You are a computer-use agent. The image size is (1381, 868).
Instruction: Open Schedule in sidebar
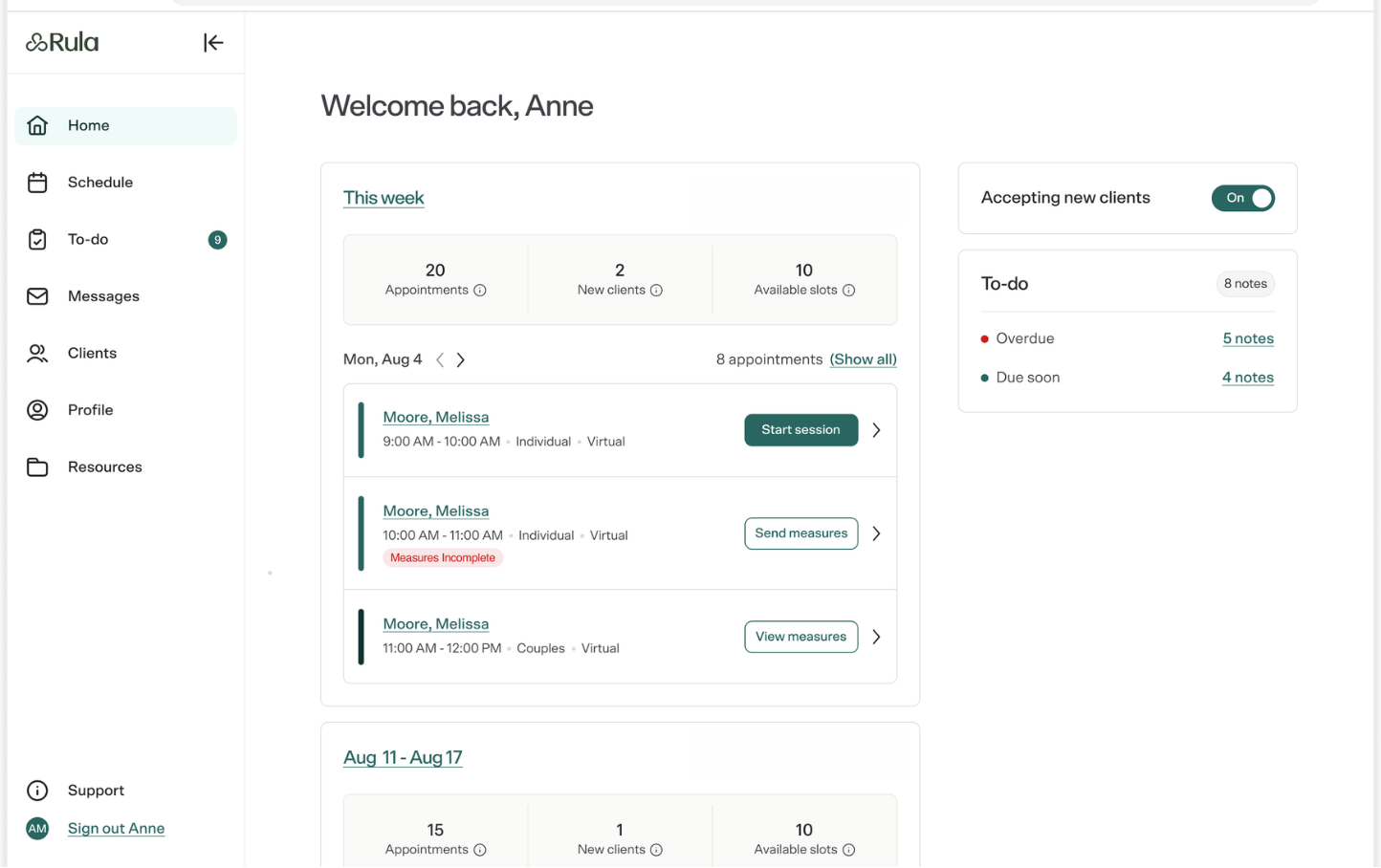[125, 183]
